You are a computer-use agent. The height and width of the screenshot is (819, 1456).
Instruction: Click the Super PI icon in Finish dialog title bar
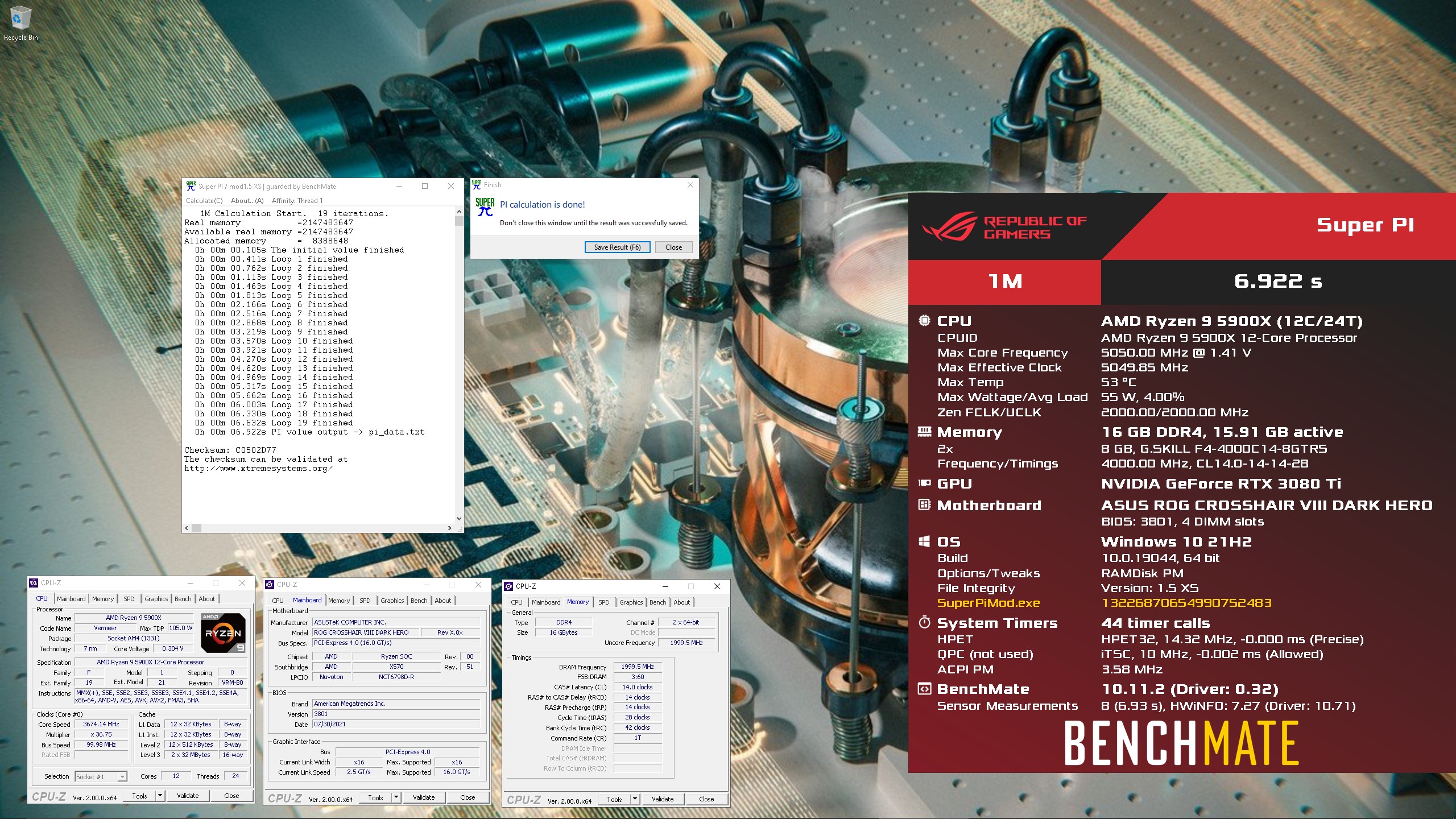[x=477, y=184]
